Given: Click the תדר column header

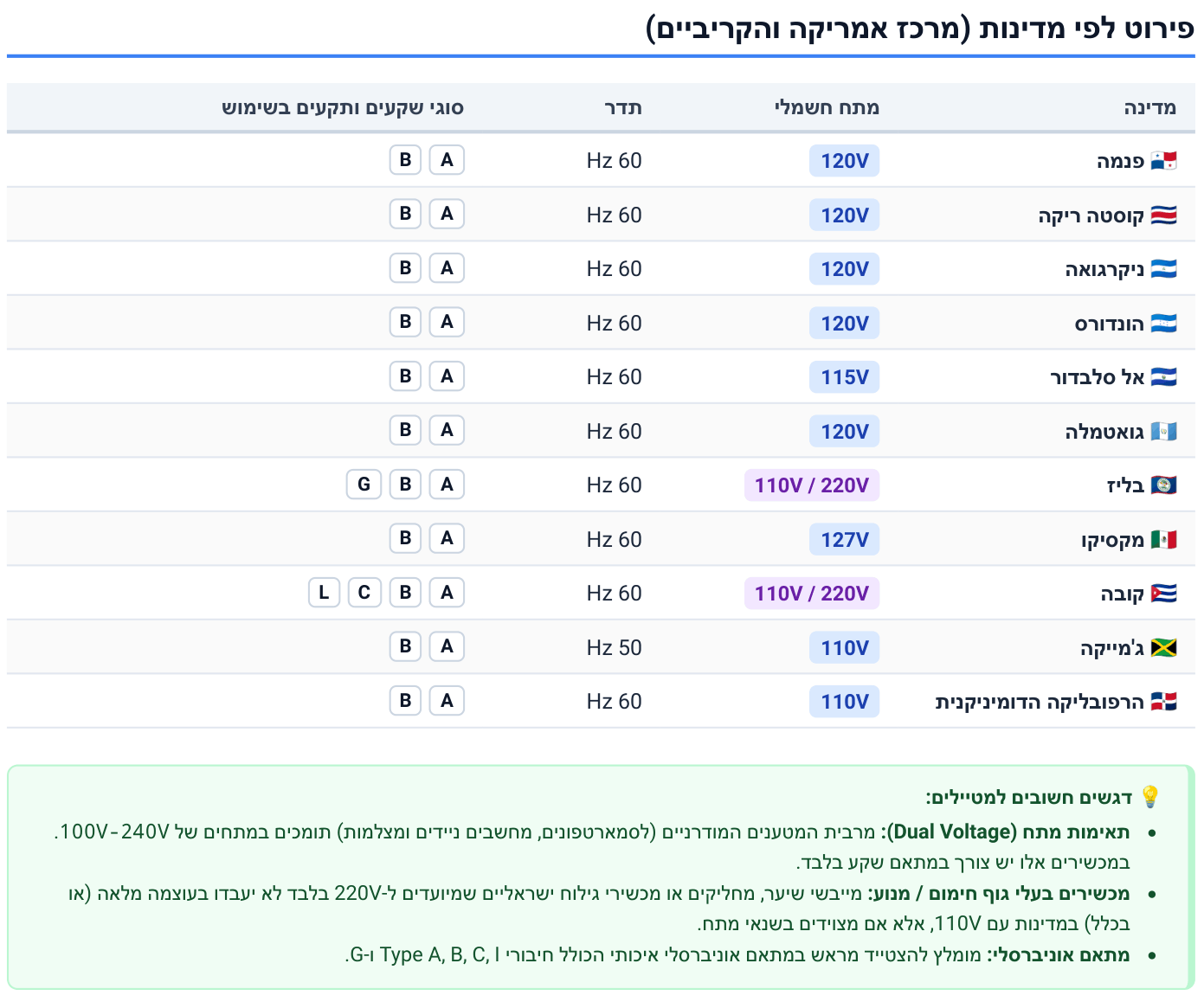Looking at the screenshot, I should tap(623, 107).
